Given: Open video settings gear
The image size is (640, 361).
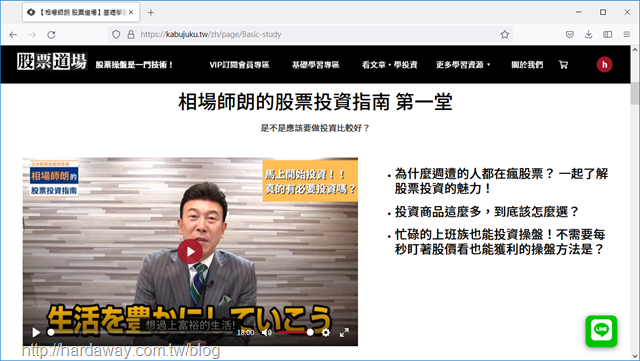Looking at the screenshot, I should click(326, 333).
